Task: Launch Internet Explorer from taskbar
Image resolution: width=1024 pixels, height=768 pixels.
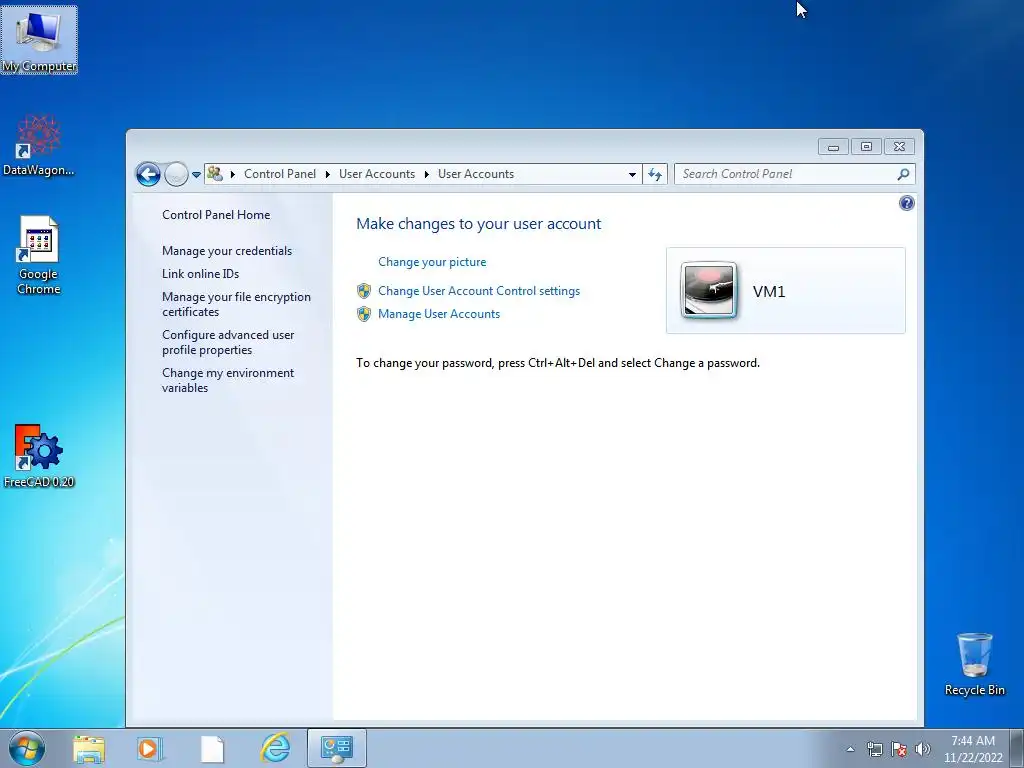Action: tap(275, 748)
